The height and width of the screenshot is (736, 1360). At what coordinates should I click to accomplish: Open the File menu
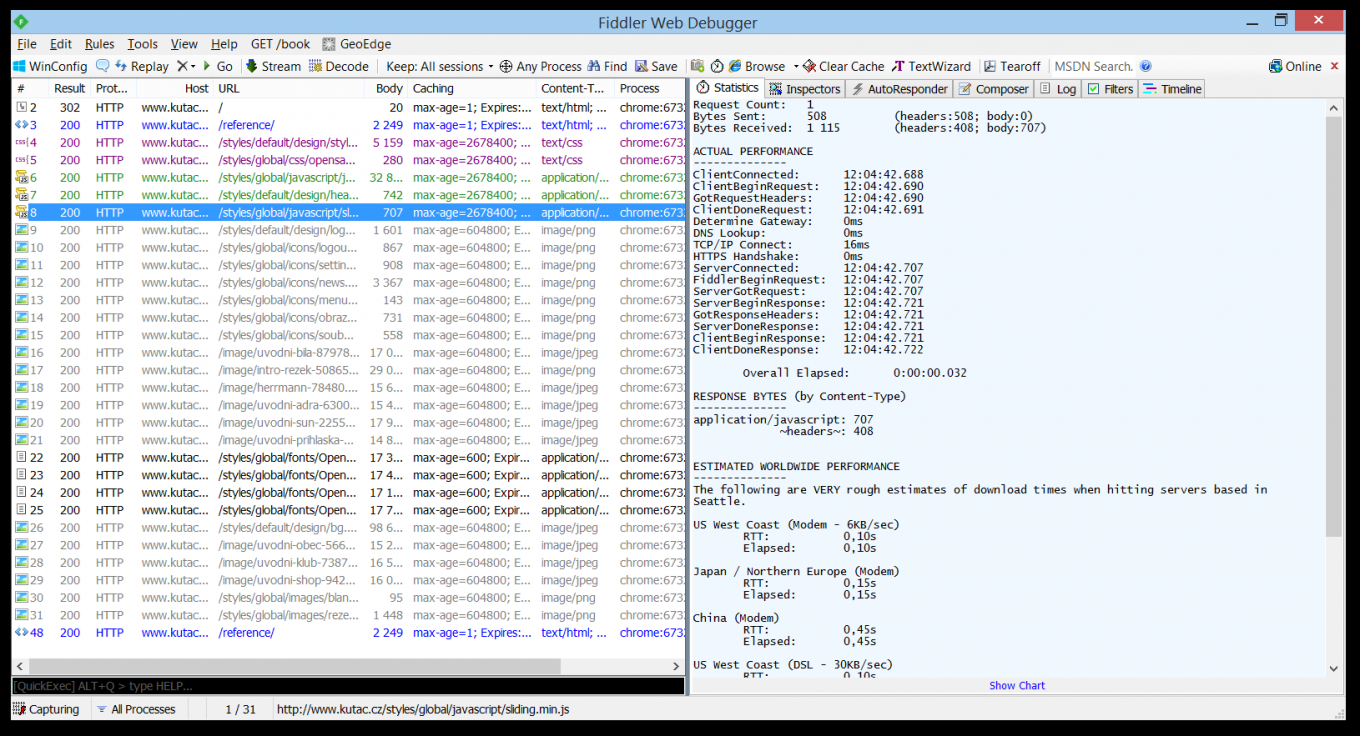tap(27, 44)
